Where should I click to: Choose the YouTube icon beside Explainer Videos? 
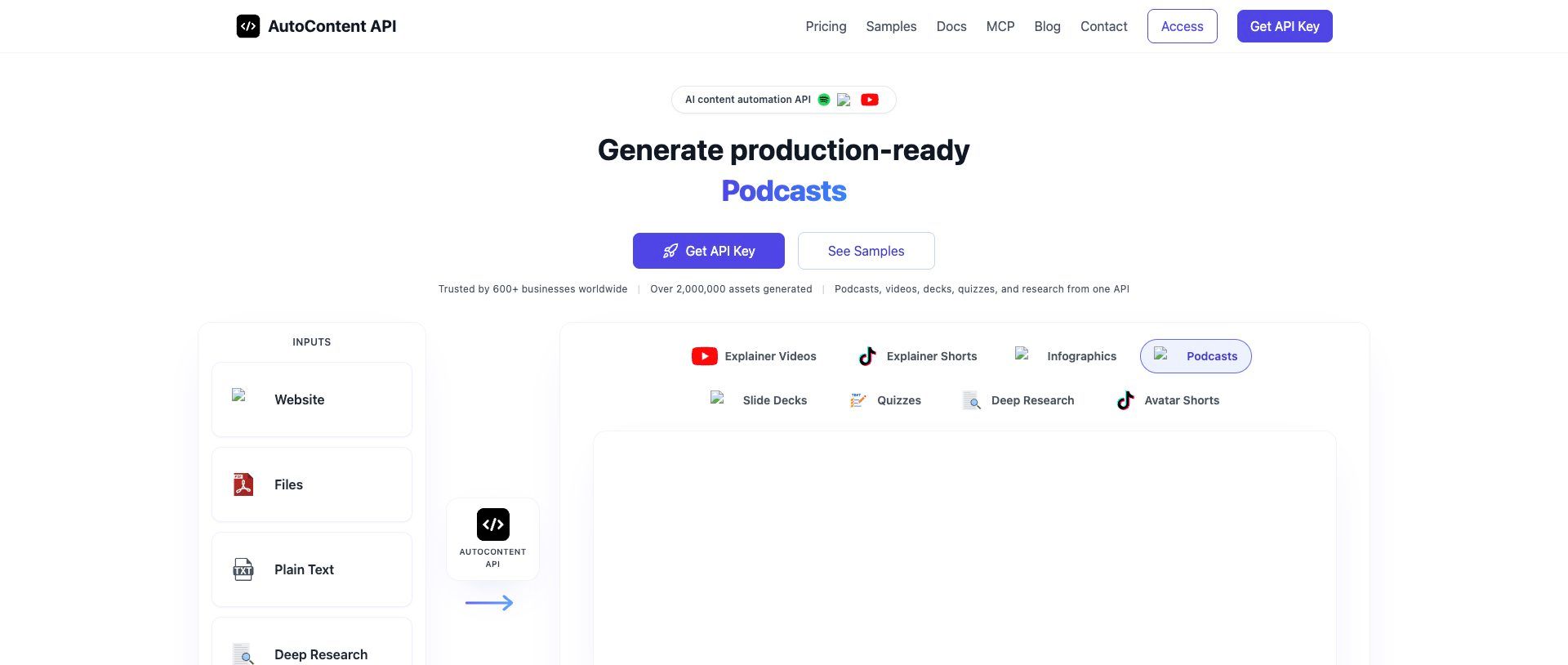(705, 356)
